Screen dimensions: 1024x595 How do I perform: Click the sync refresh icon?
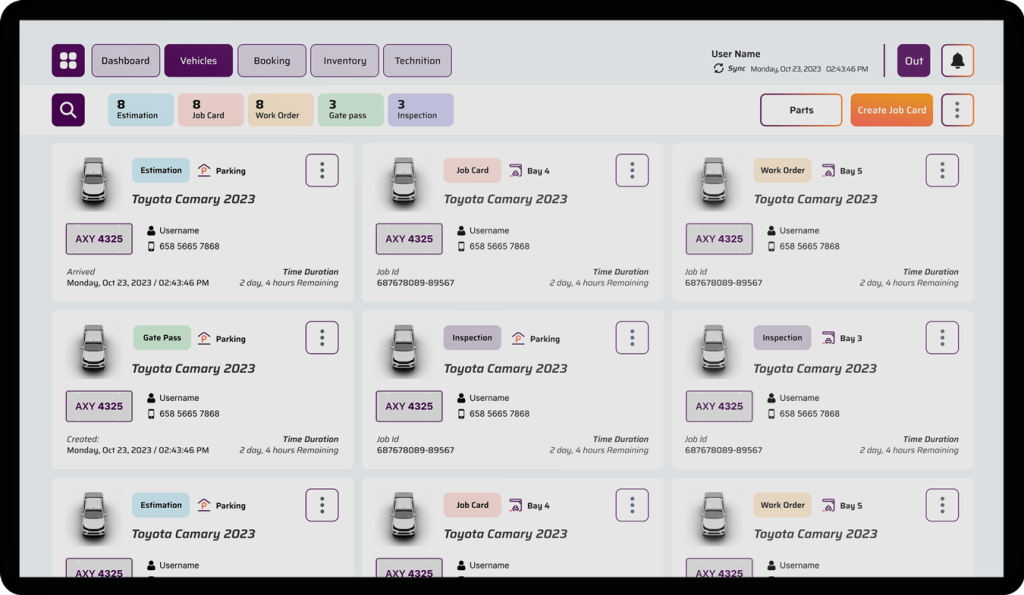click(719, 68)
